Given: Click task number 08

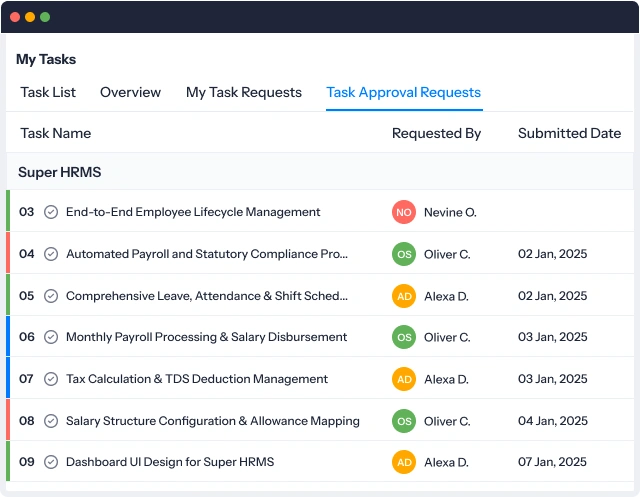Looking at the screenshot, I should tap(27, 421).
